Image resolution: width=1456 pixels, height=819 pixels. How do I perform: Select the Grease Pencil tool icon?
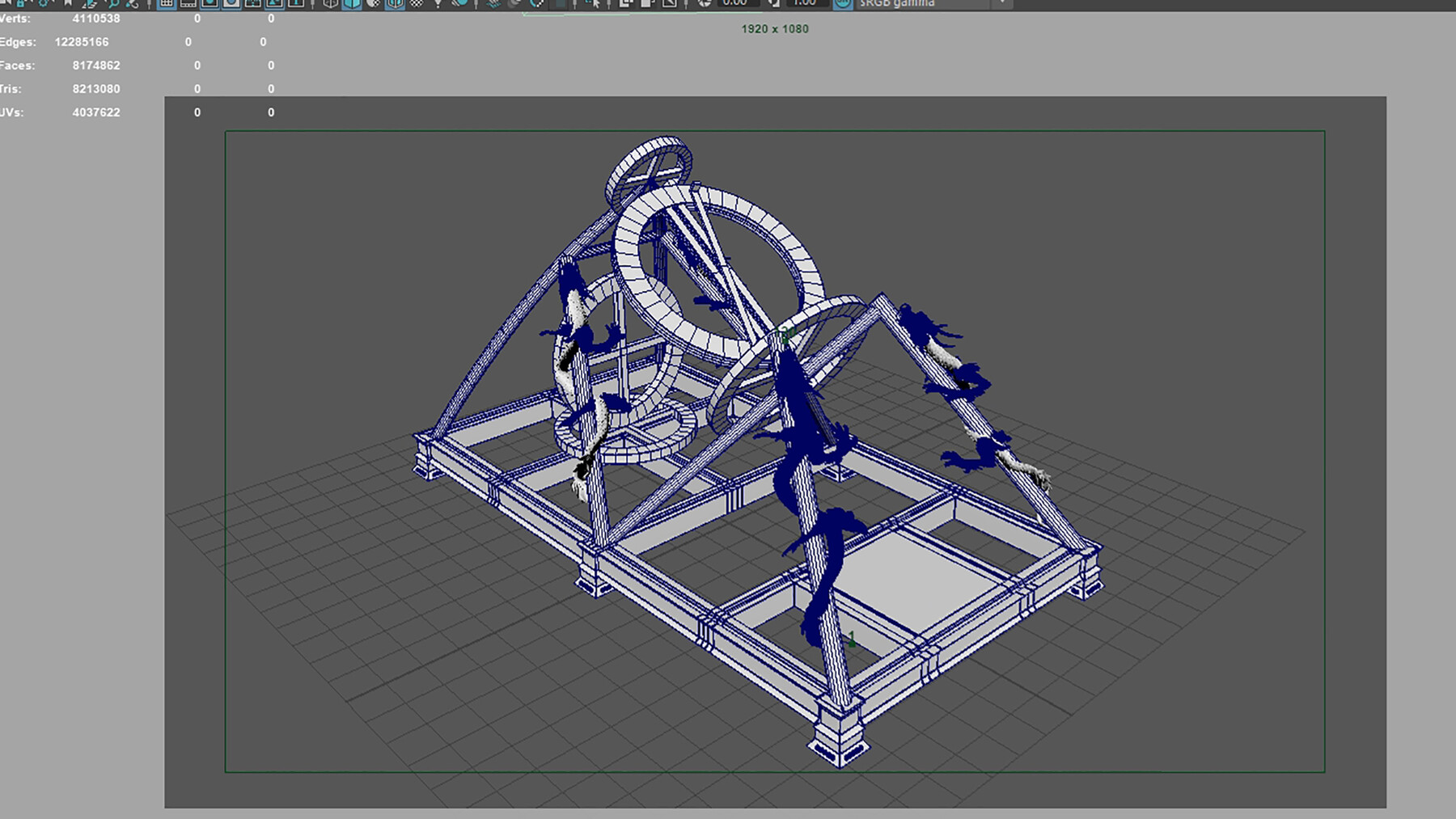pyautogui.click(x=133, y=3)
